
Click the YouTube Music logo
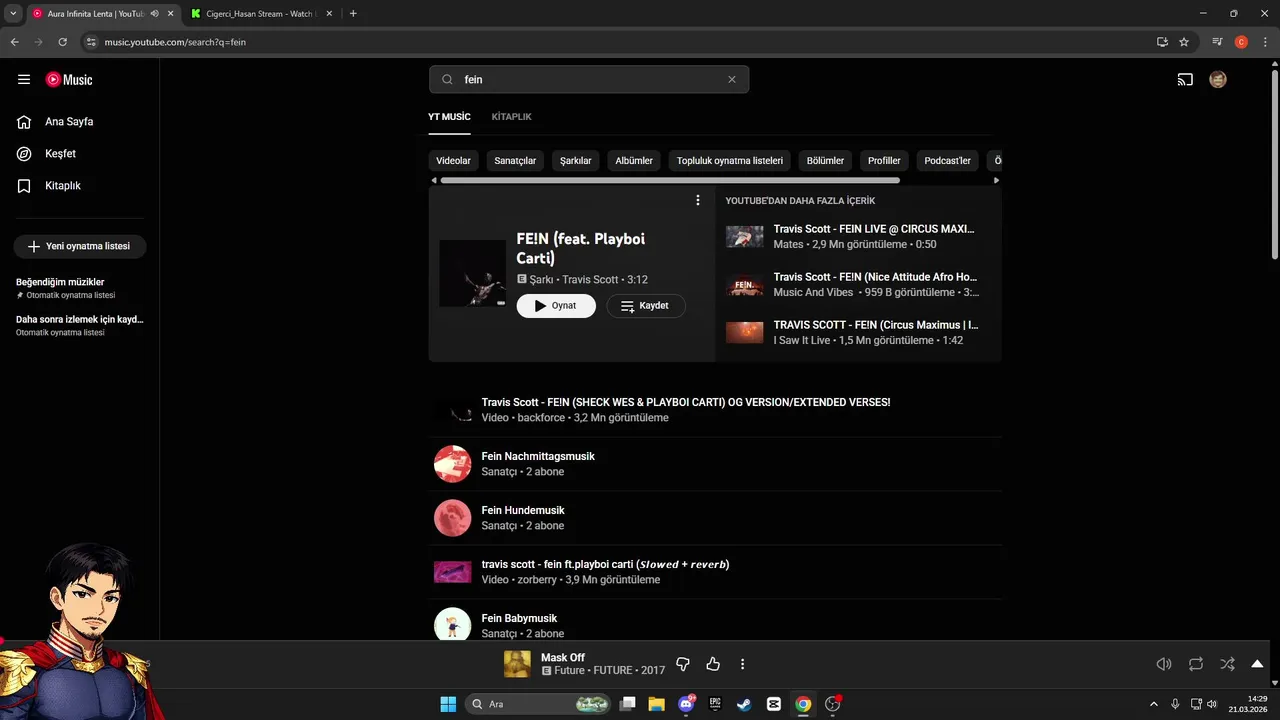(x=69, y=80)
